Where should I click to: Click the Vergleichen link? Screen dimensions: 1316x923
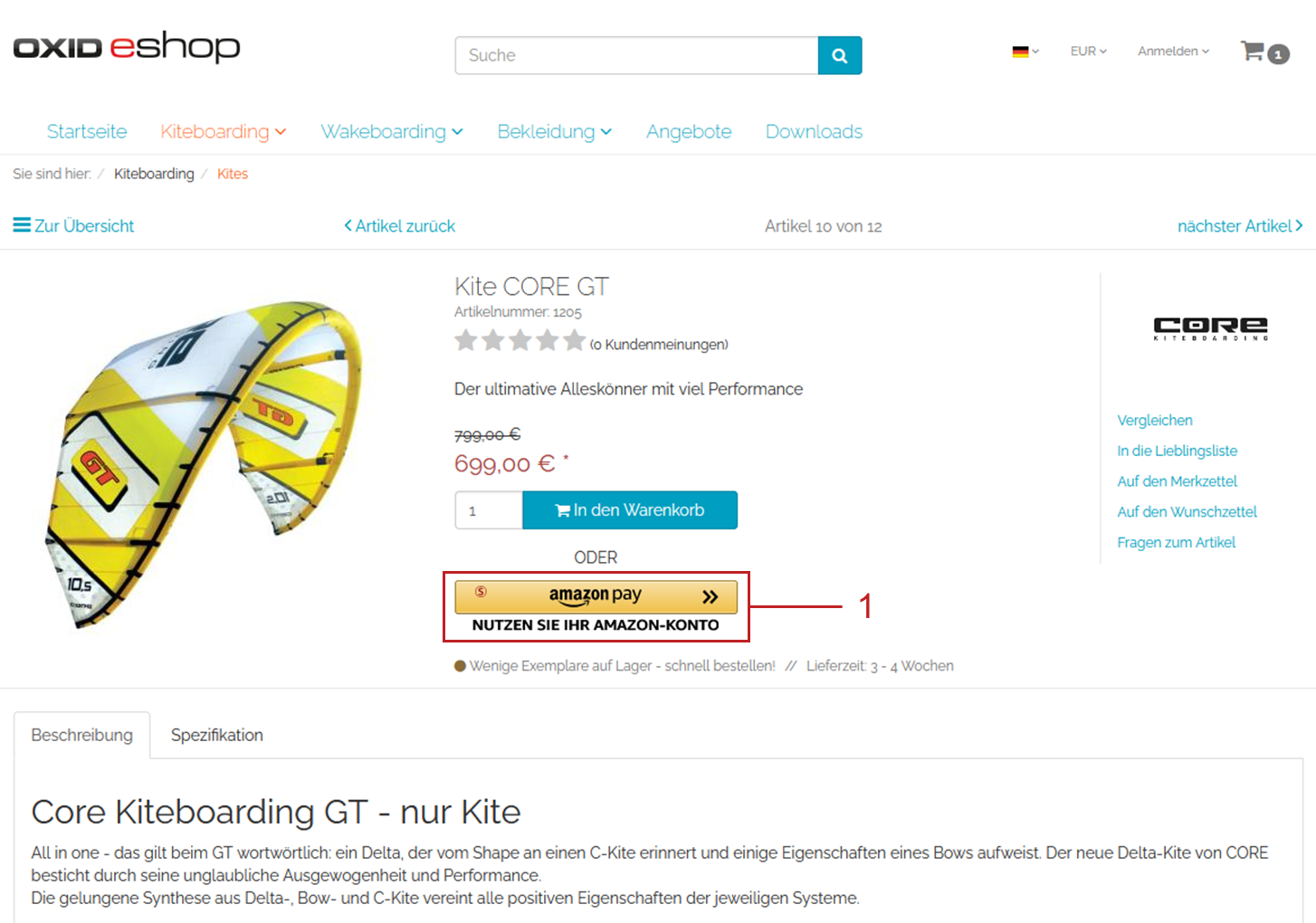pyautogui.click(x=1154, y=421)
